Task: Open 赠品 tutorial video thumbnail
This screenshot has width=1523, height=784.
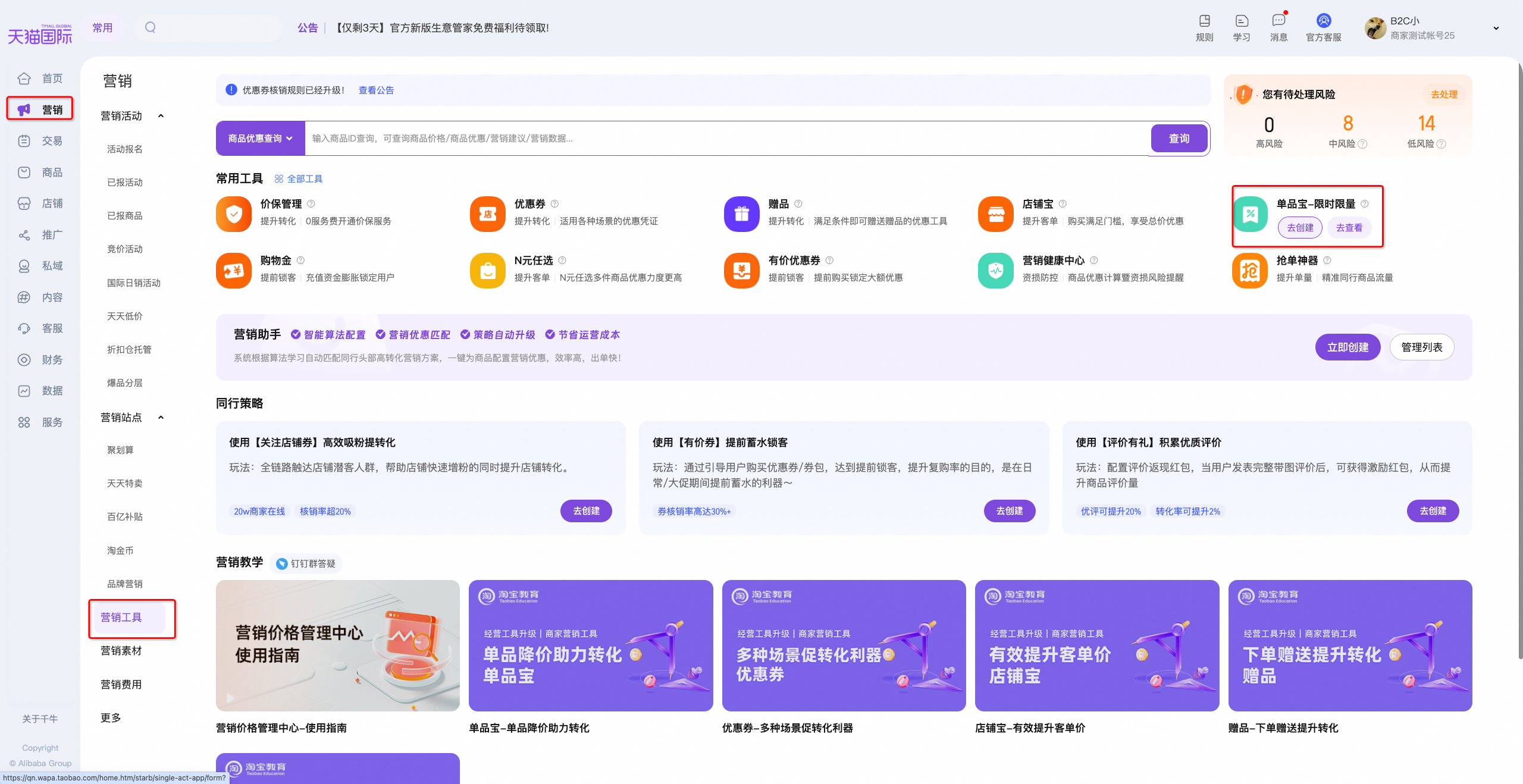Action: point(1350,645)
